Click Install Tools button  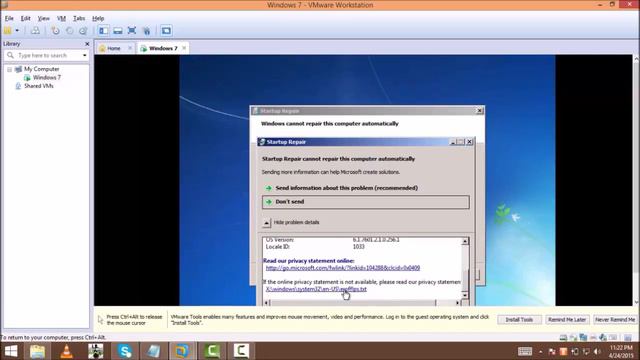(519, 320)
